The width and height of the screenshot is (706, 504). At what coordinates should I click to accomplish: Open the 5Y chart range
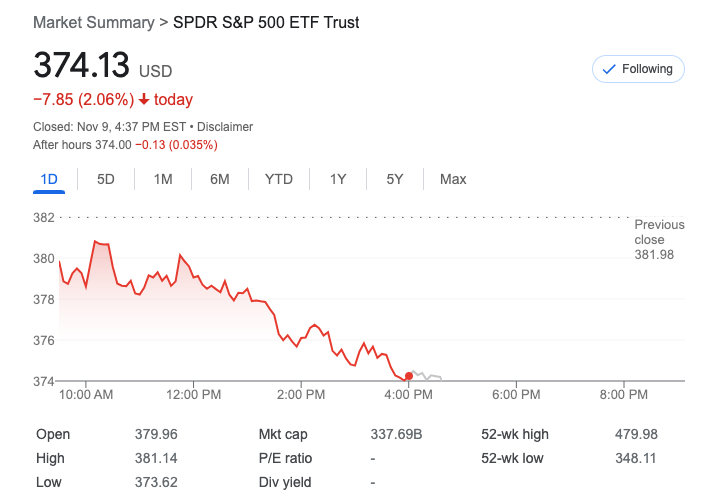point(395,179)
